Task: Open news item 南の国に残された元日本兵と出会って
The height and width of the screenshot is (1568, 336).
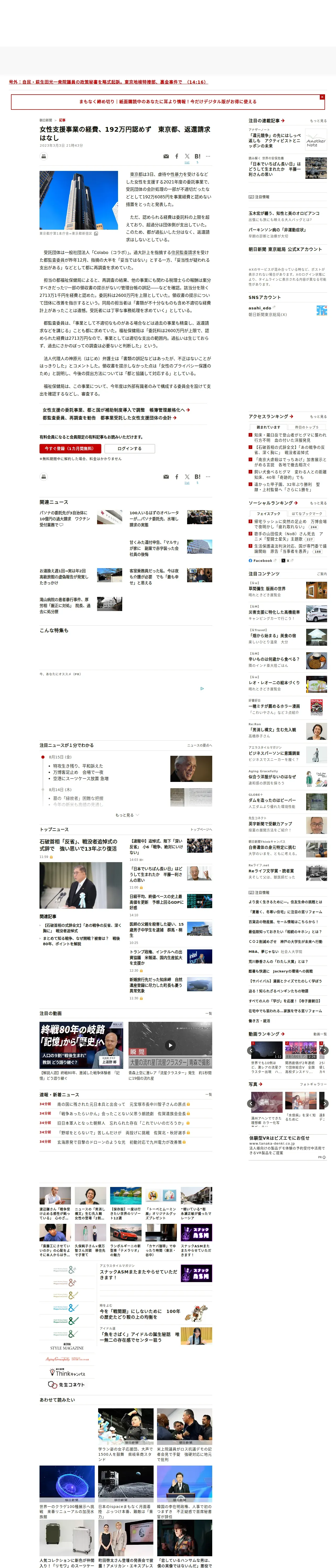Action: tap(121, 1104)
